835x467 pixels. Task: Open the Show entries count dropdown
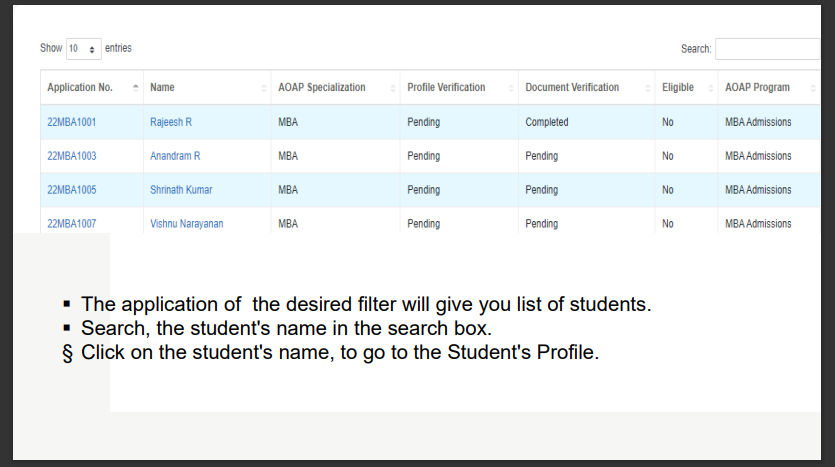click(82, 48)
